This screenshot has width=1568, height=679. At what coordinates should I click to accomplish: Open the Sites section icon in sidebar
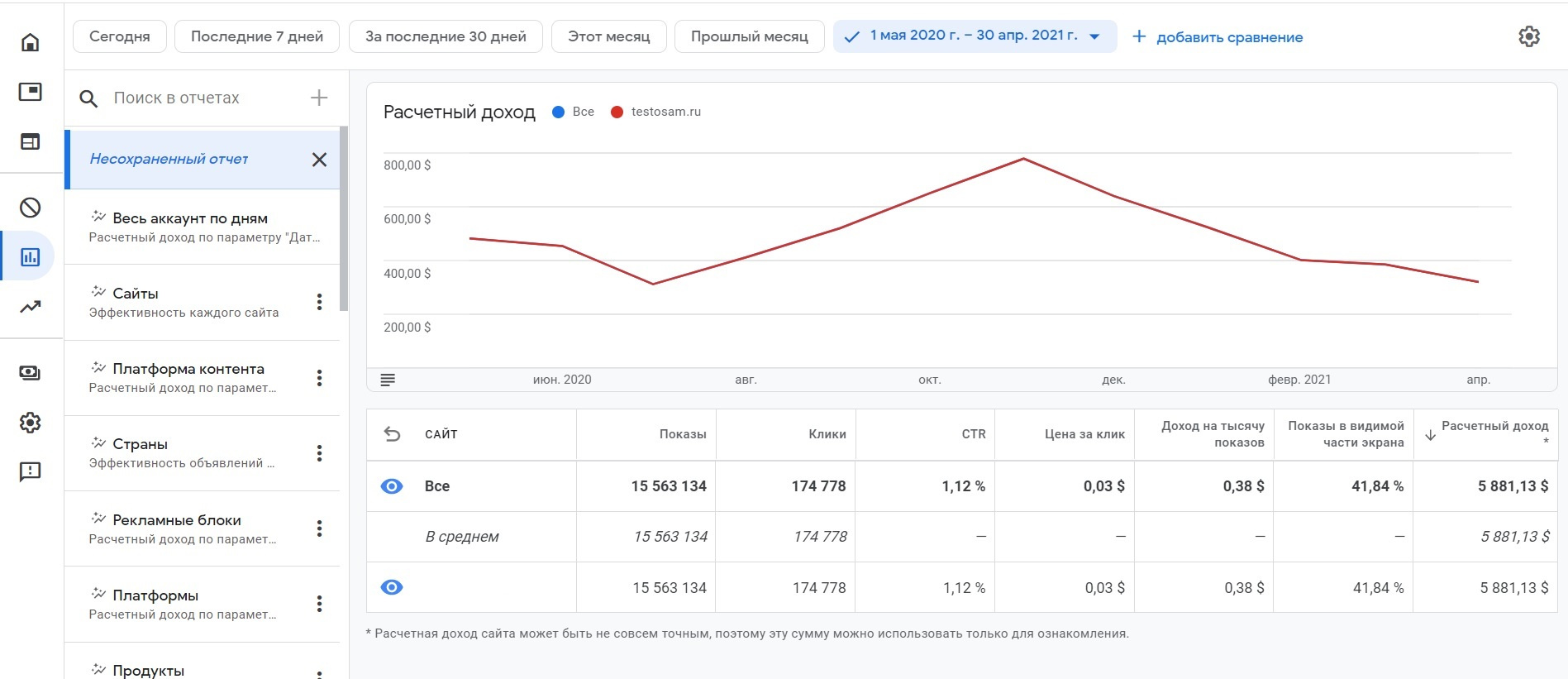pos(30,141)
